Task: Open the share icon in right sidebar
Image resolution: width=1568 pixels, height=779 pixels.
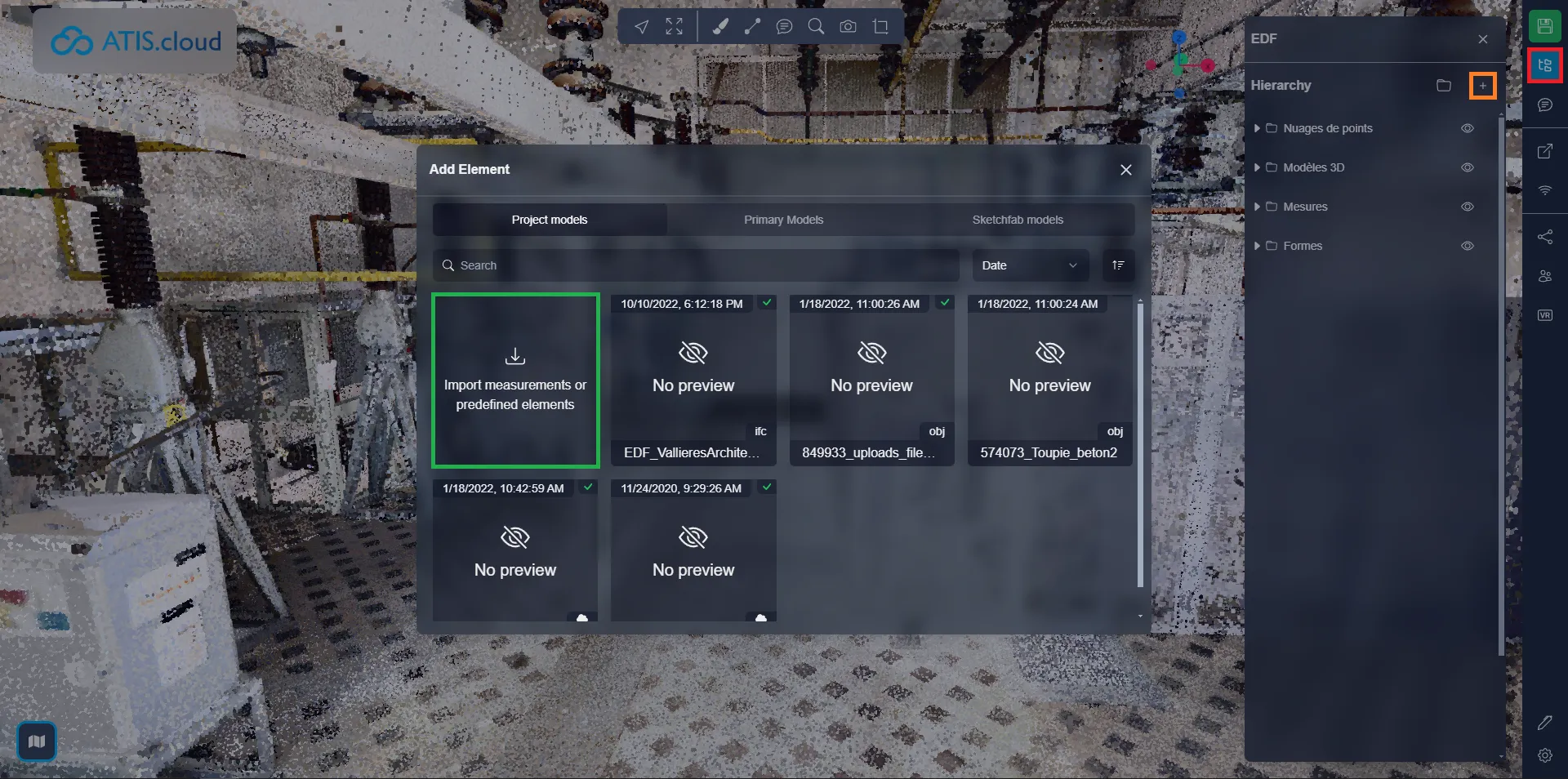Action: click(x=1544, y=237)
